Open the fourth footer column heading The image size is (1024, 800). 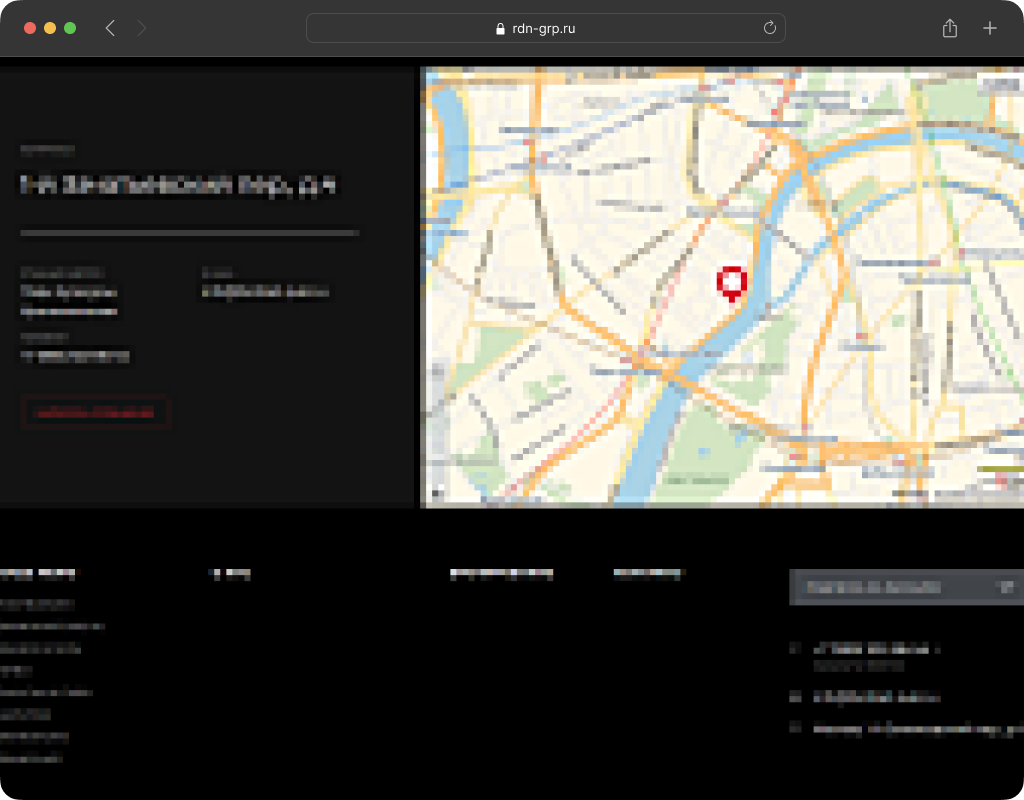click(x=648, y=574)
